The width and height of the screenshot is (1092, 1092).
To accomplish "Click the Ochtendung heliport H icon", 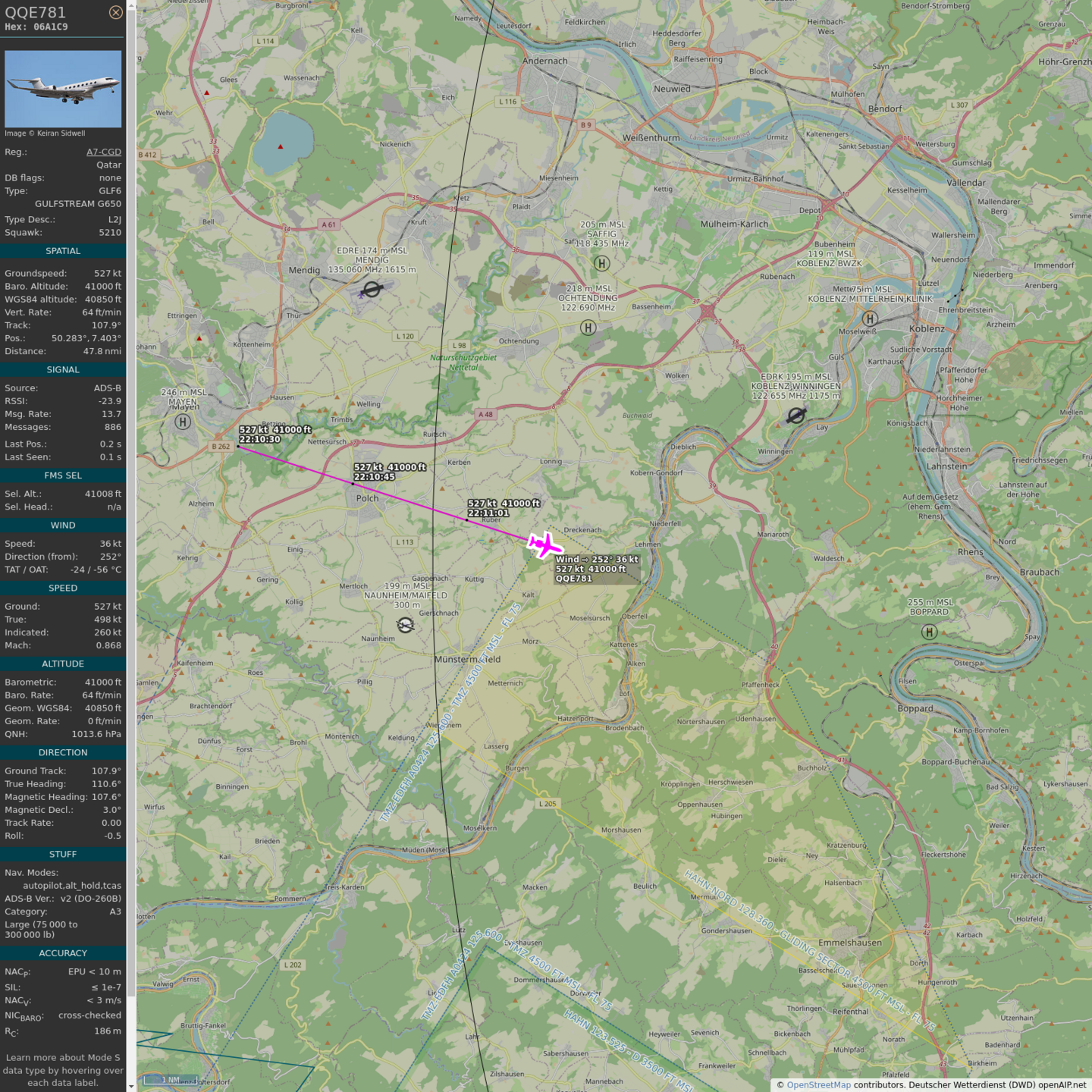I will pos(588,328).
